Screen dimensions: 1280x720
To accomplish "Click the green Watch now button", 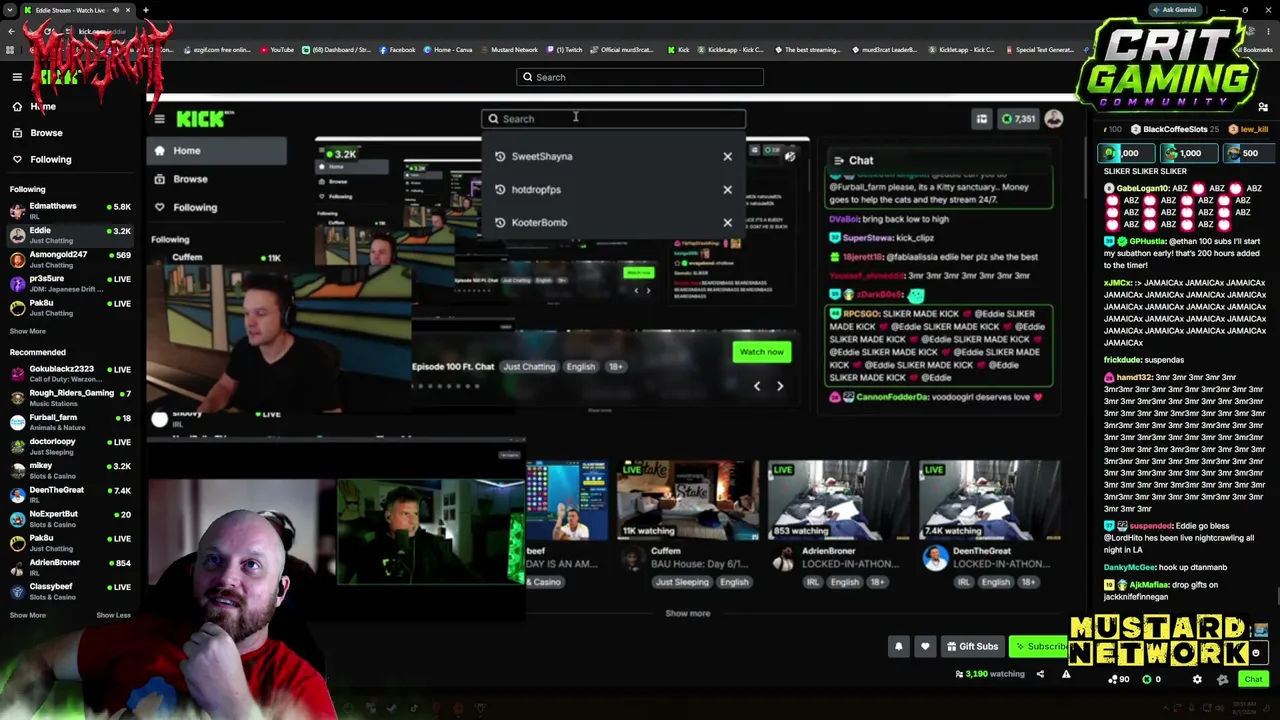I will 761,352.
